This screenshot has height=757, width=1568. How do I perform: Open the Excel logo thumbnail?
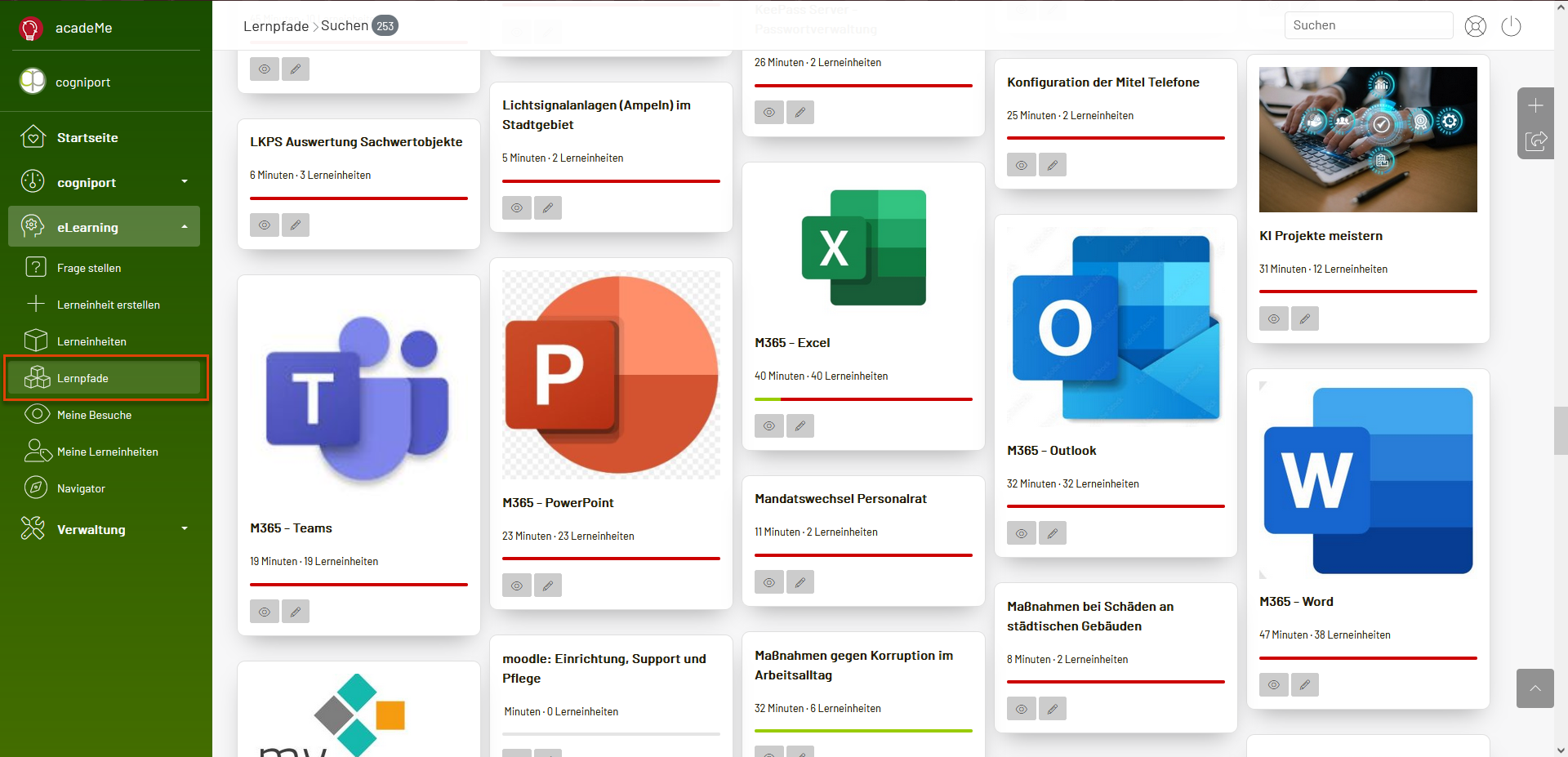pos(863,247)
